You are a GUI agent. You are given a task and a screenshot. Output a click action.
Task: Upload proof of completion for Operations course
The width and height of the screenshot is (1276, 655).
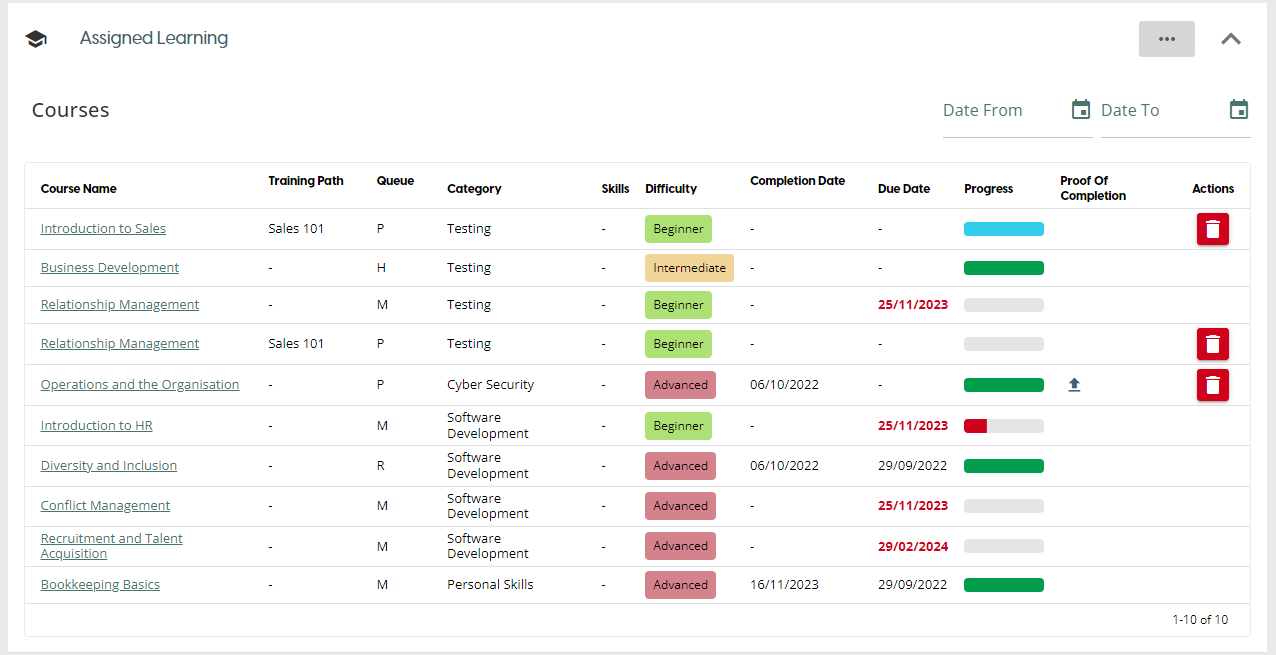coord(1074,385)
